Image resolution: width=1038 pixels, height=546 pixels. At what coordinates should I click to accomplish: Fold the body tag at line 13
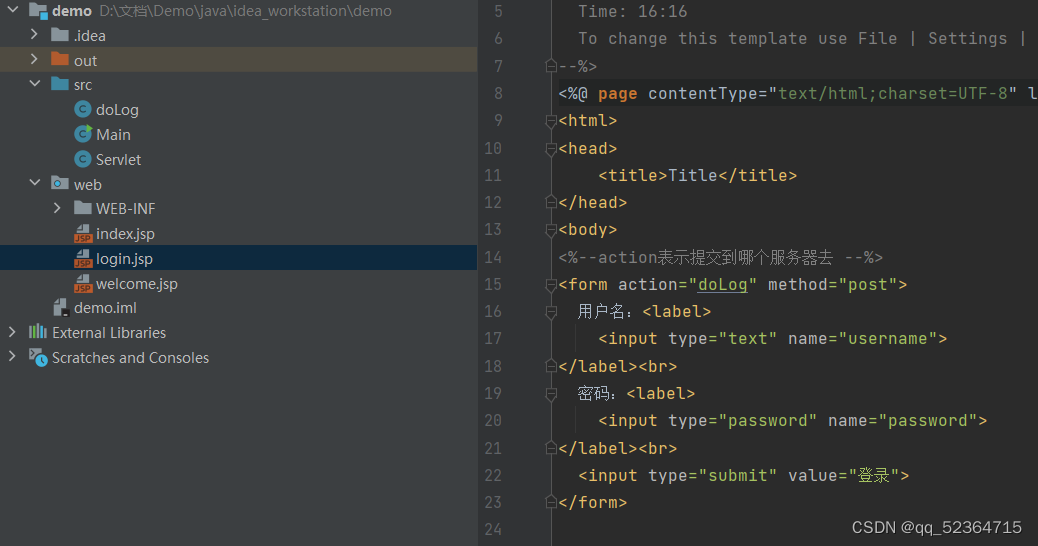coord(551,230)
